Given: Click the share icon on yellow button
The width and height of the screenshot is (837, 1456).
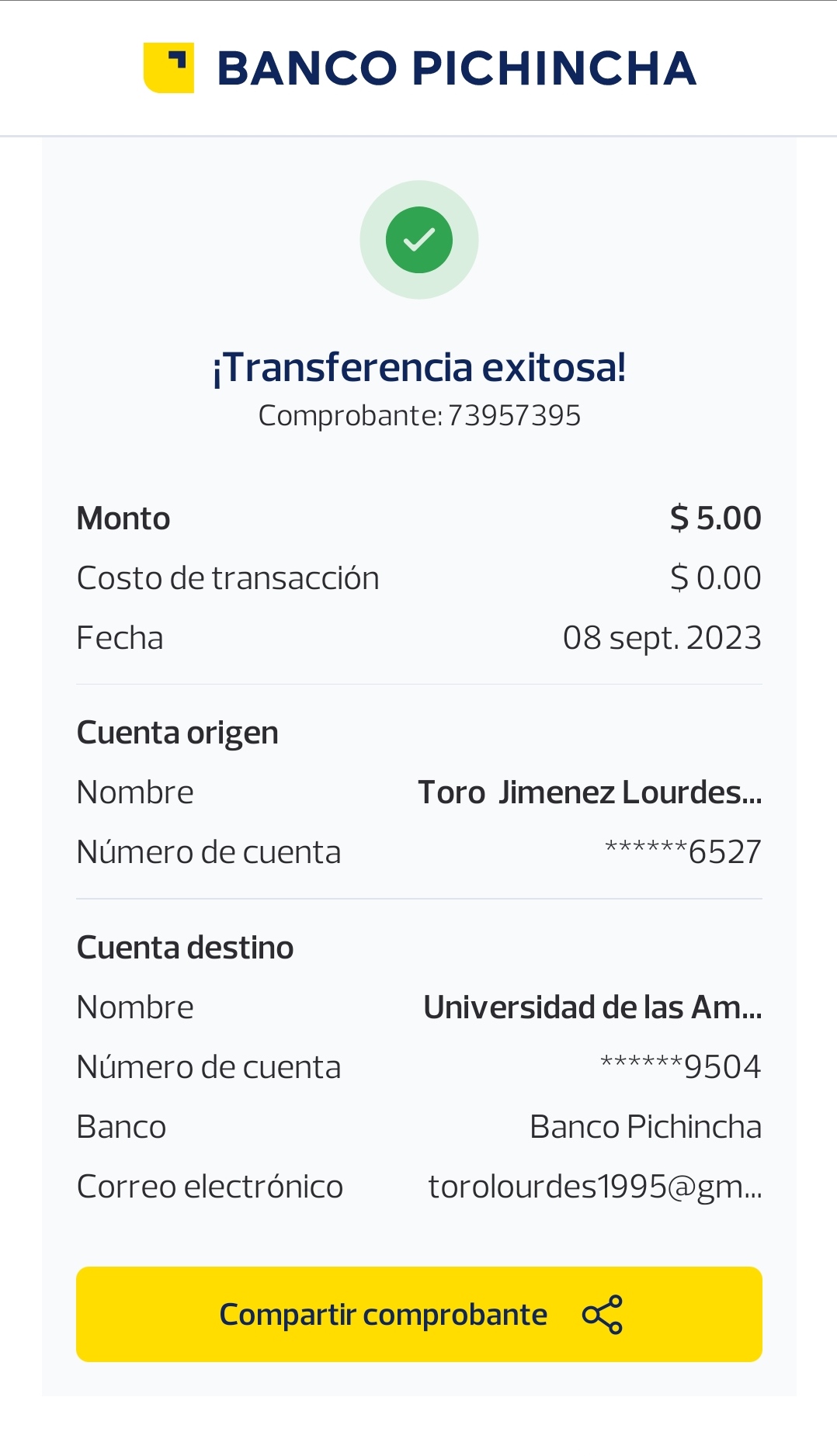Looking at the screenshot, I should (603, 1314).
